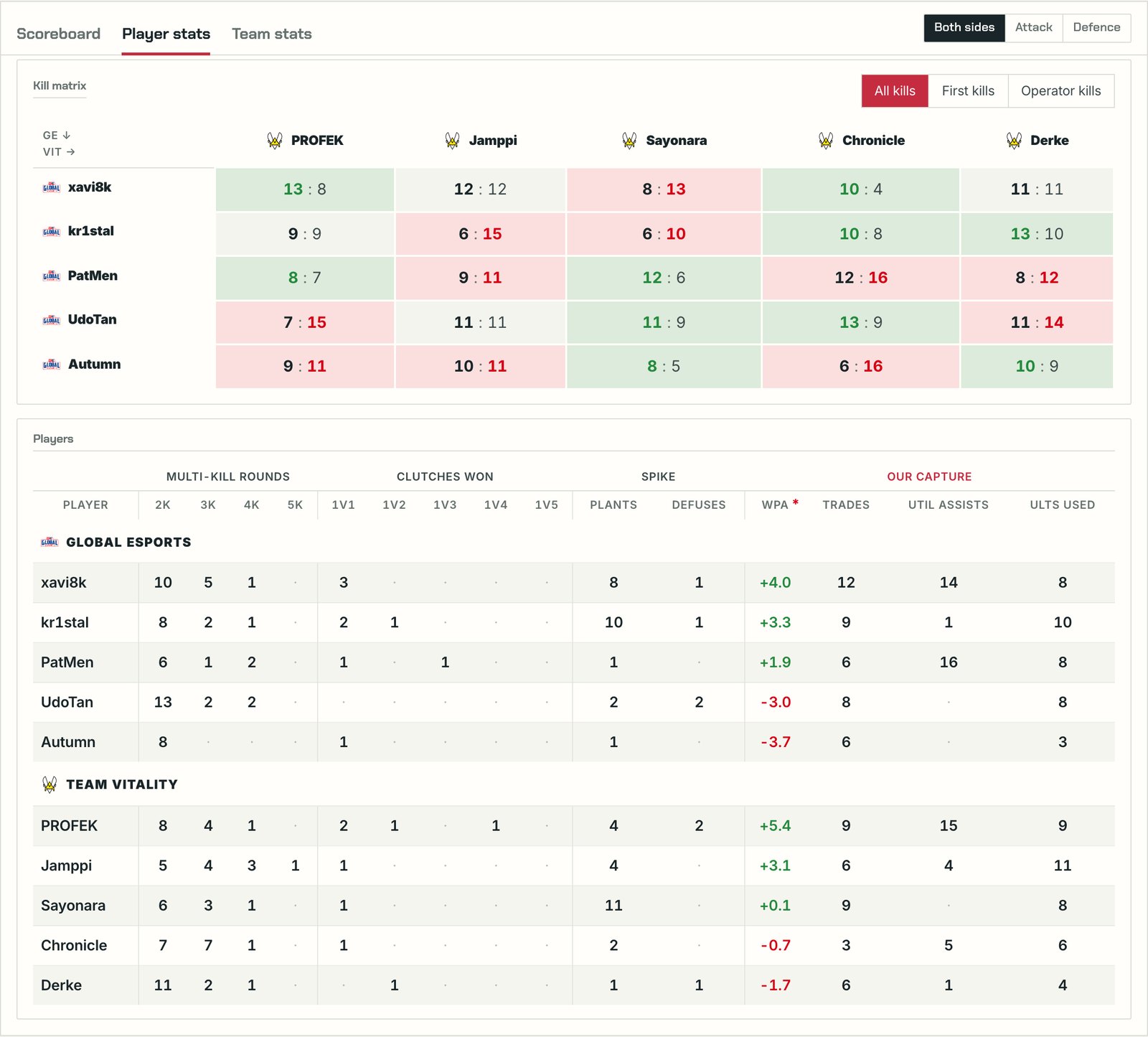Click the Global Esports logo beside xavi8k
1148x1037 pixels.
[52, 188]
